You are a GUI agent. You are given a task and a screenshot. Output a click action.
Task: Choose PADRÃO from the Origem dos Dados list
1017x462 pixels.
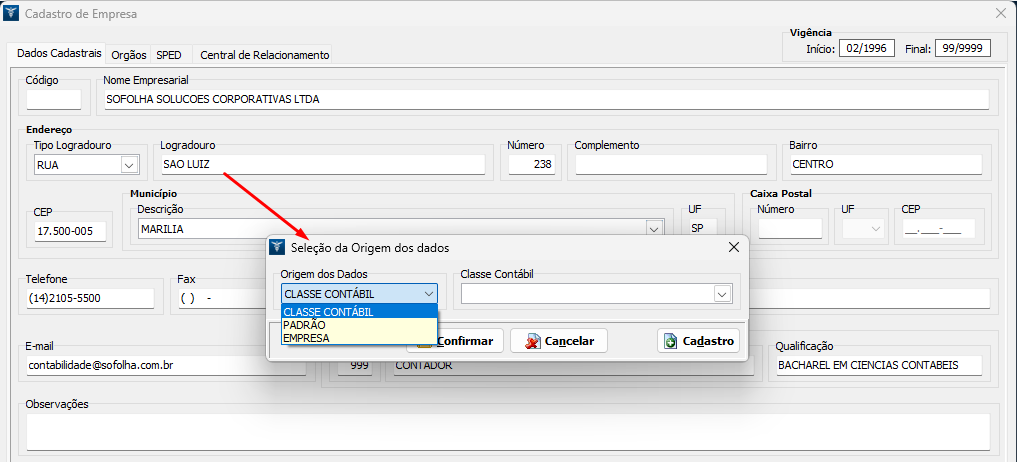pyautogui.click(x=304, y=325)
